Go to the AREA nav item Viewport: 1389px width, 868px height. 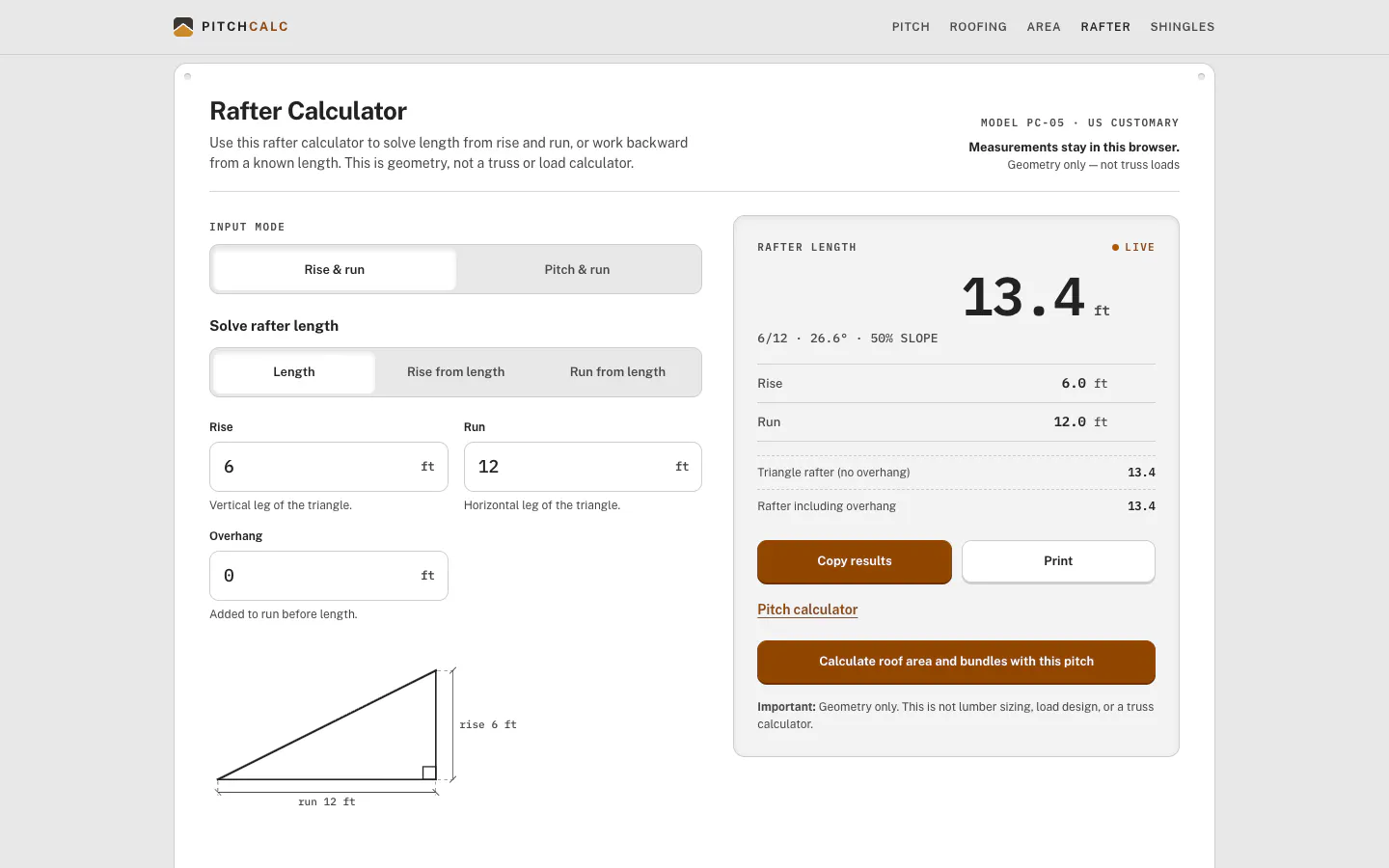(x=1044, y=27)
